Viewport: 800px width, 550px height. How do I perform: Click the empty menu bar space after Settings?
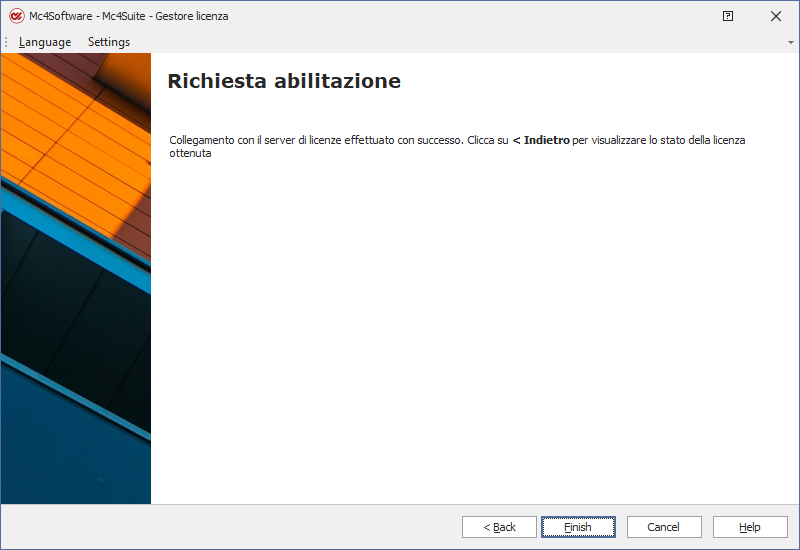pyautogui.click(x=450, y=42)
